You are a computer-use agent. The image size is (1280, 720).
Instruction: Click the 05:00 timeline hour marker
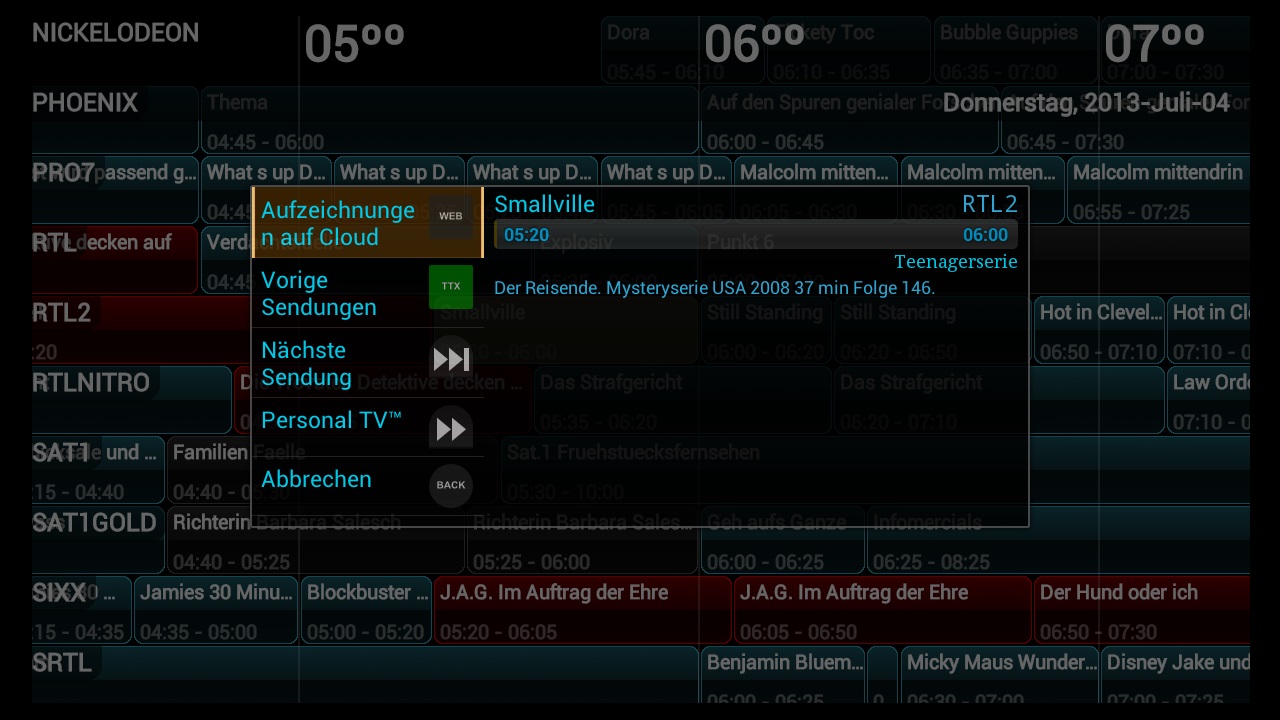pos(354,45)
